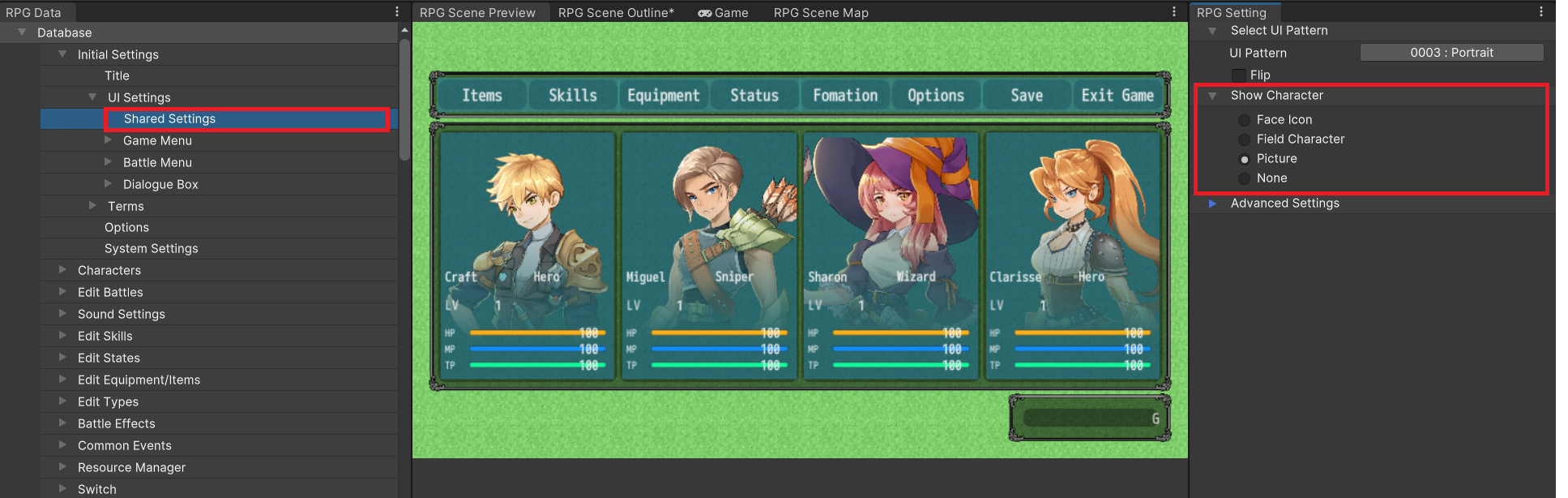1568x498 pixels.
Task: Click the scroll-up arrow in RPG Data panel
Action: tap(404, 30)
